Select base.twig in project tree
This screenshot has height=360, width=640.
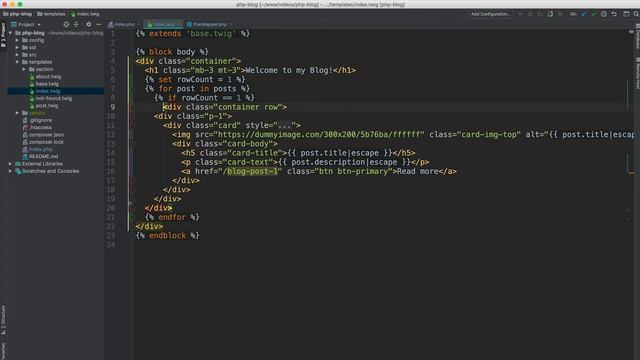point(47,84)
